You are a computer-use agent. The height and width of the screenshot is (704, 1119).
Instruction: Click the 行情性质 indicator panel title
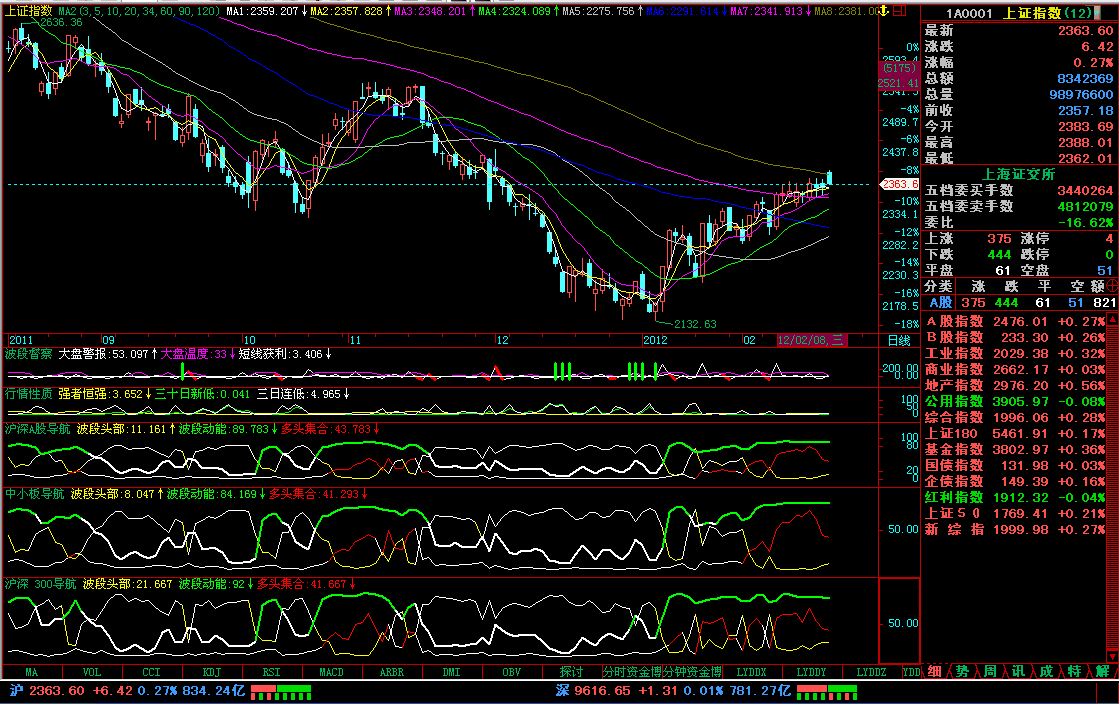pyautogui.click(x=29, y=394)
